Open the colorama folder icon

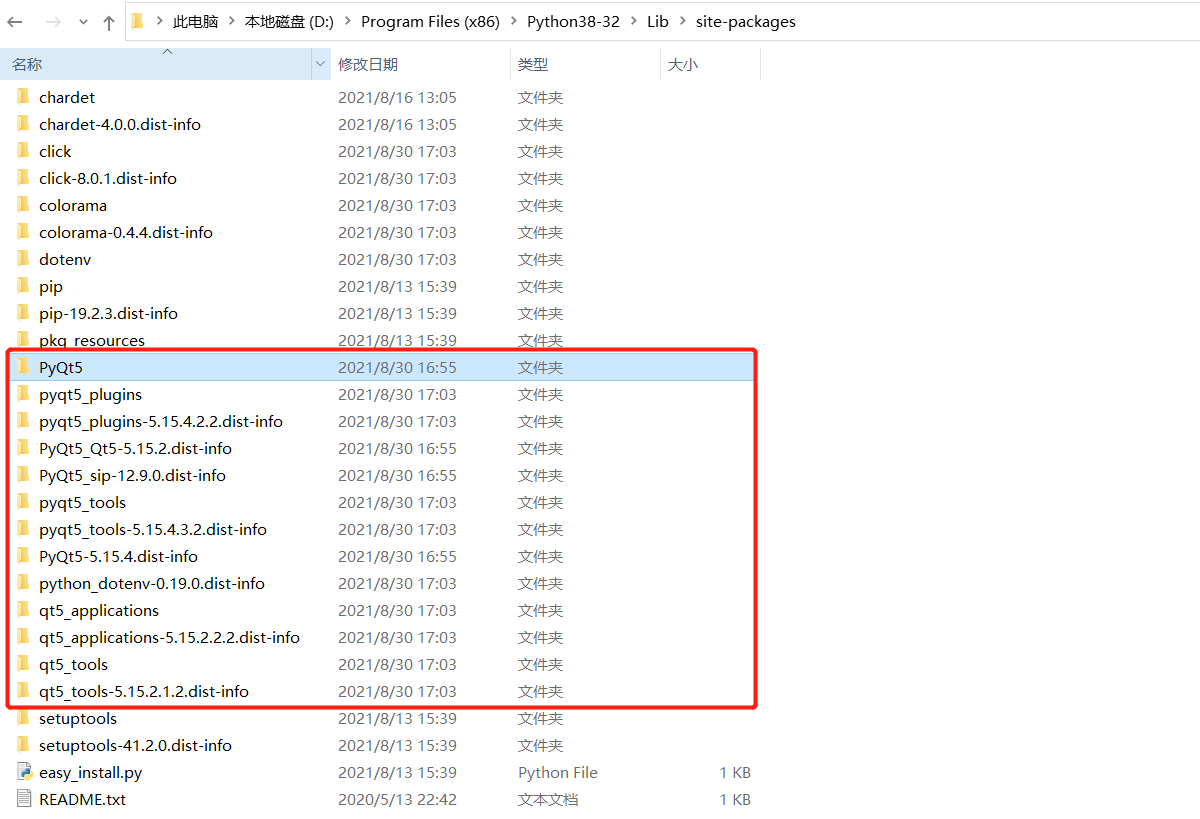point(24,205)
